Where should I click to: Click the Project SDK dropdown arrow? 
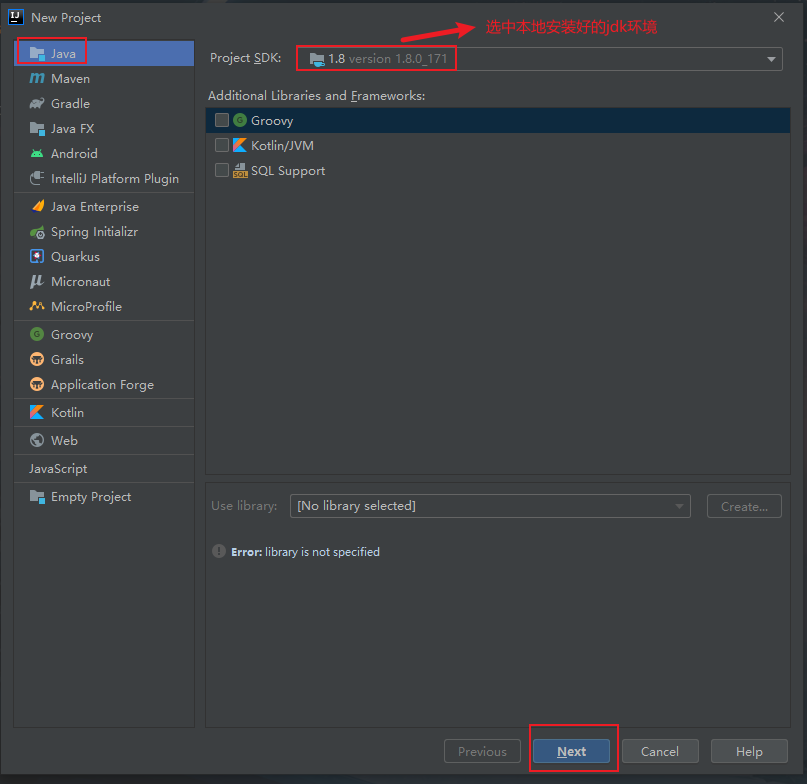click(x=771, y=60)
